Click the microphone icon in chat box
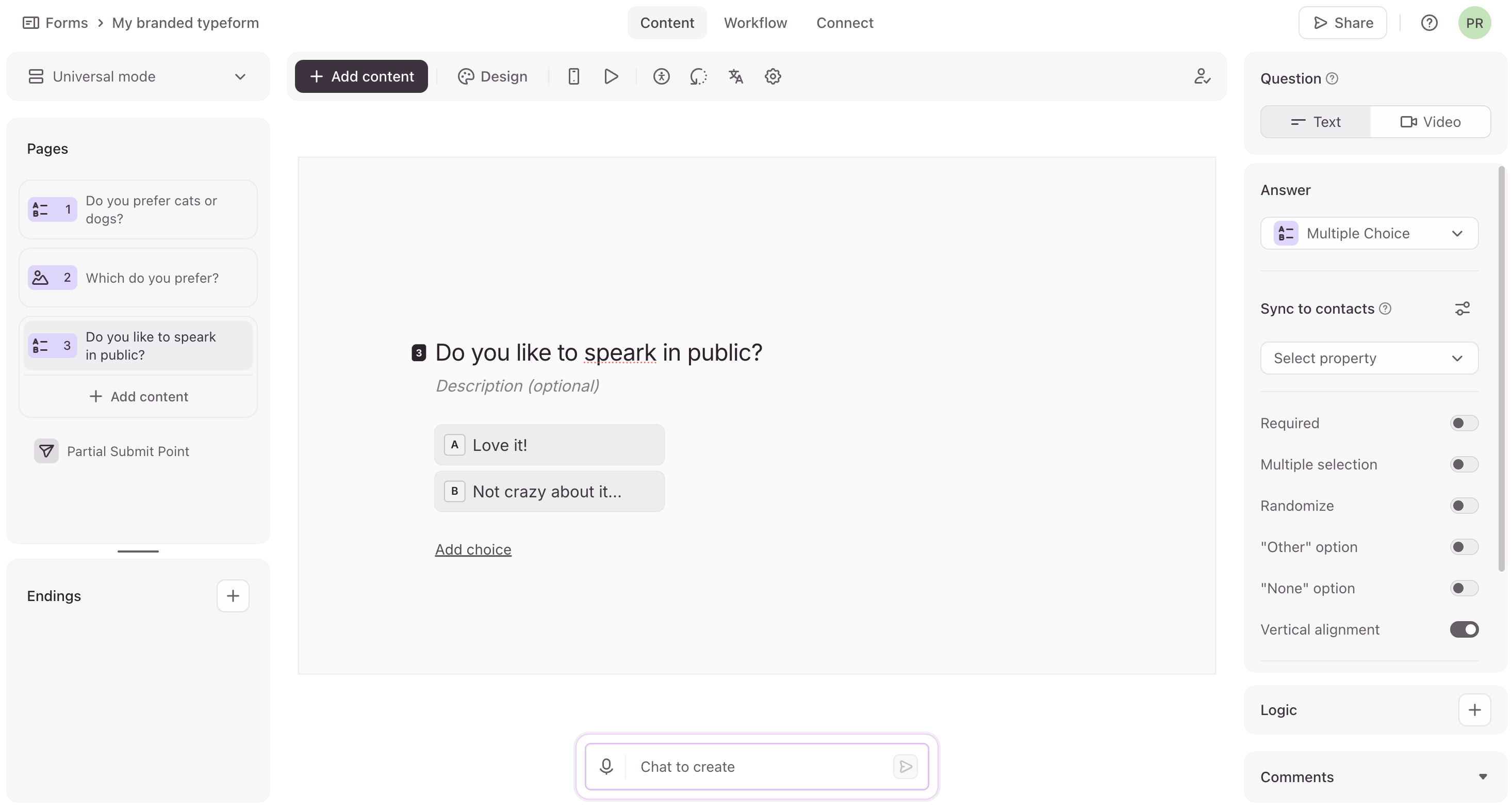The width and height of the screenshot is (1512, 811). (606, 766)
